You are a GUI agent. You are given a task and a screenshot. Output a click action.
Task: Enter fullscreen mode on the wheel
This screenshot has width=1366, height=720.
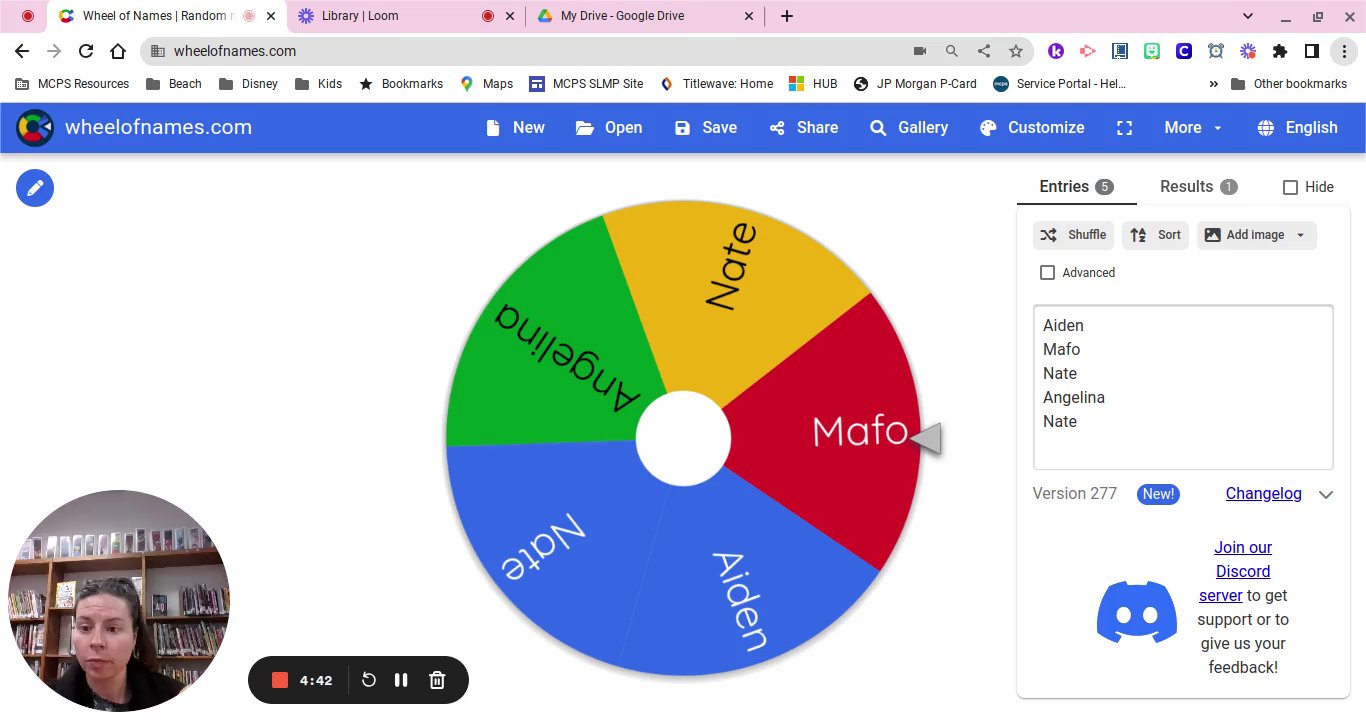point(1125,128)
